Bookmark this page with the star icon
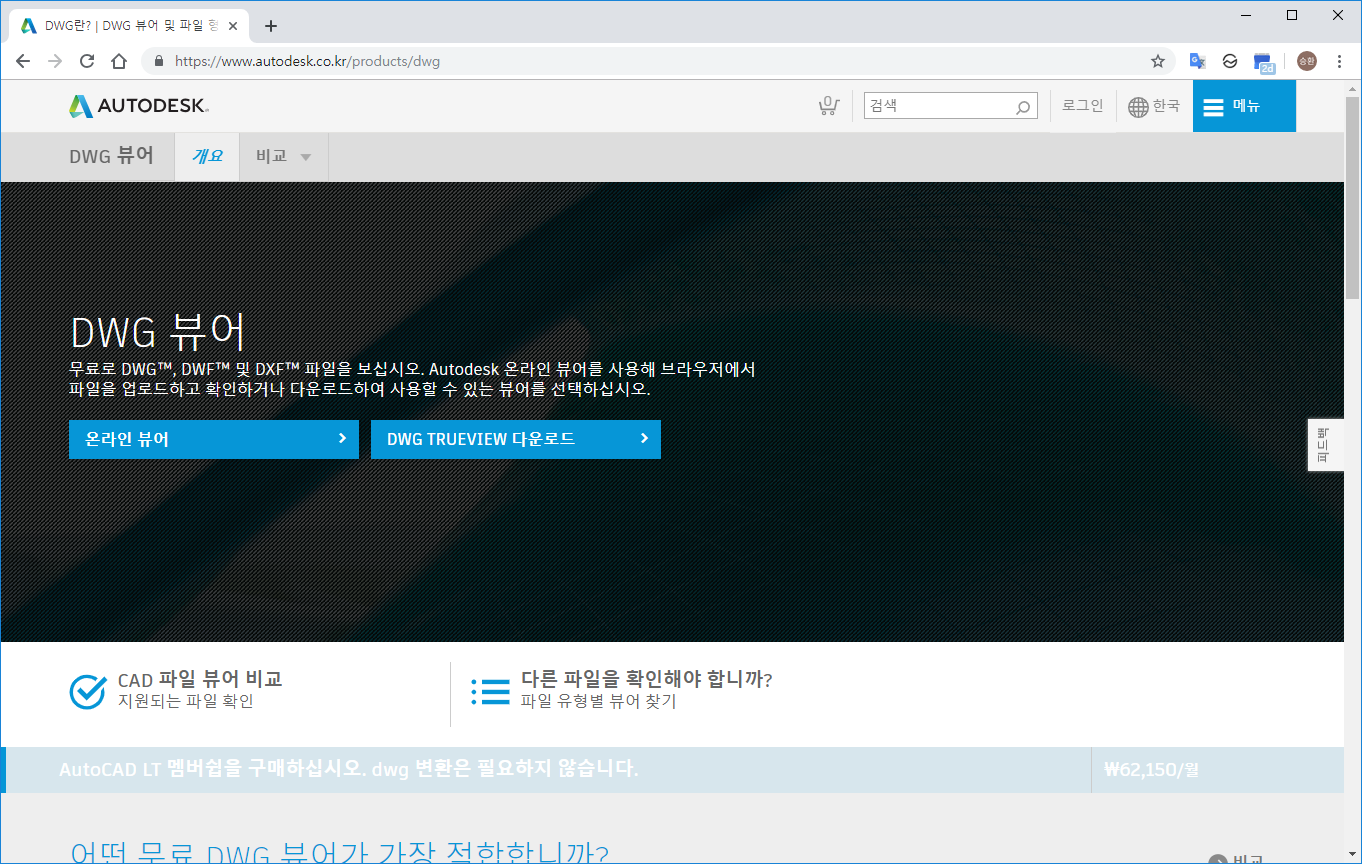This screenshot has width=1362, height=864. 1158,61
